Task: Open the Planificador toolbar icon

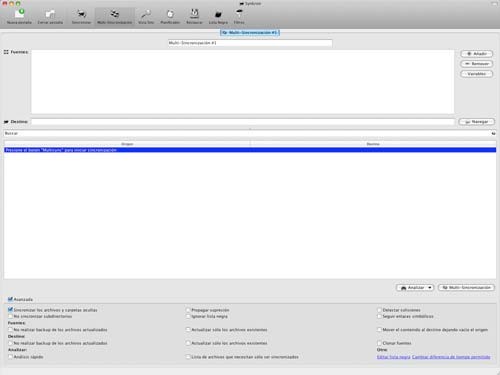Action: 170,16
